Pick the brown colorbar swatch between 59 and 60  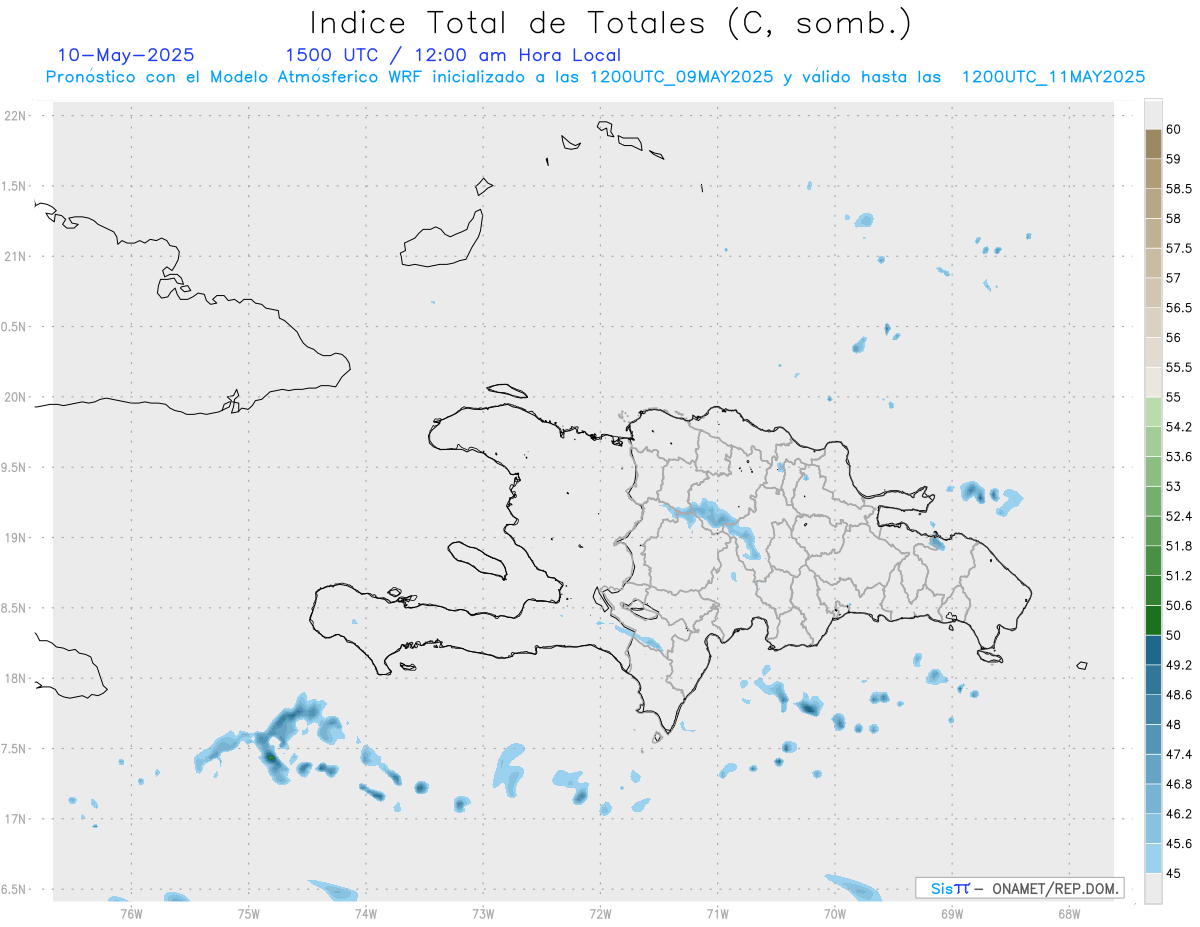(1153, 144)
